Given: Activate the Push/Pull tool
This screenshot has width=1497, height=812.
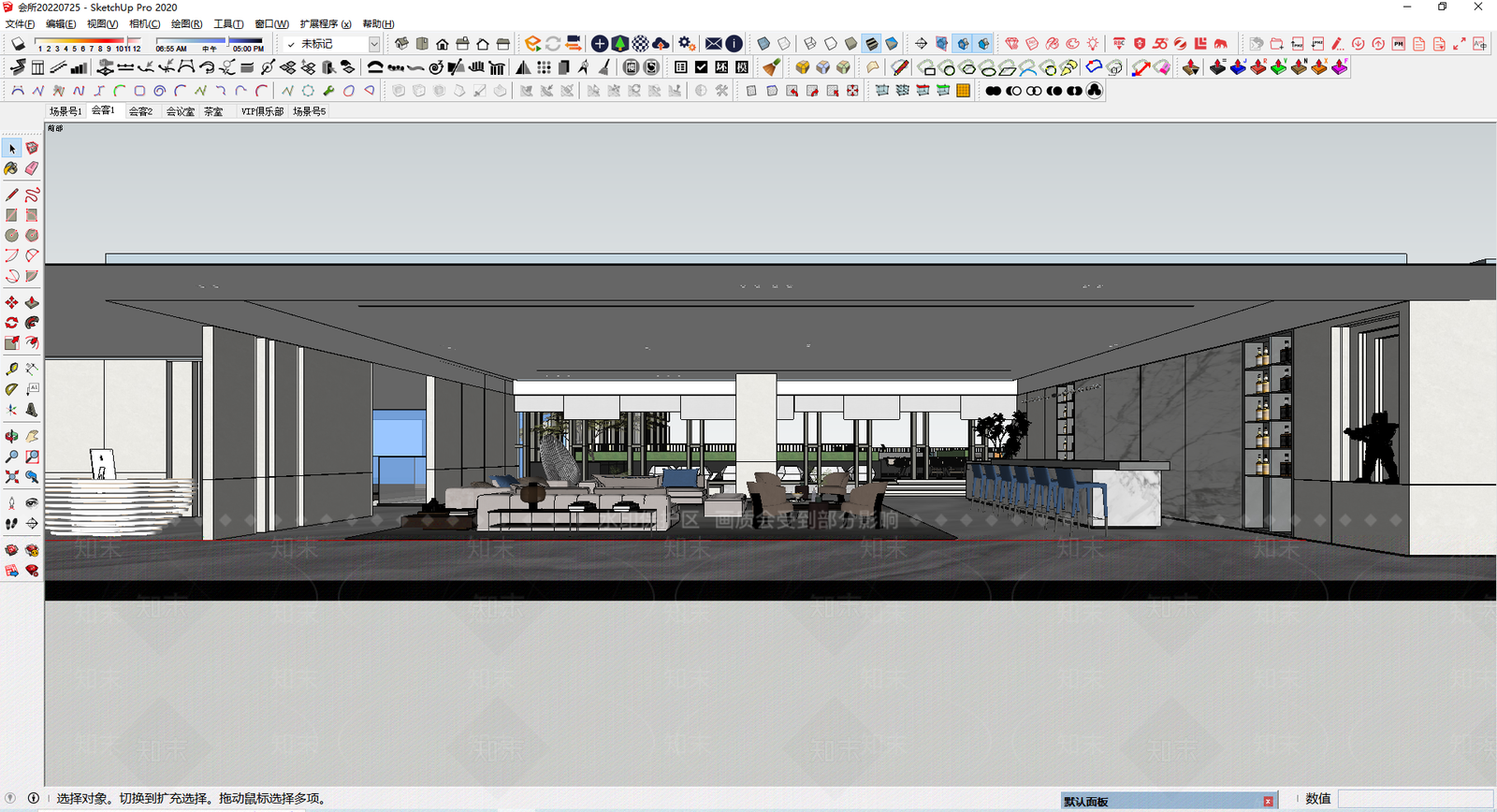Looking at the screenshot, I should 32,303.
